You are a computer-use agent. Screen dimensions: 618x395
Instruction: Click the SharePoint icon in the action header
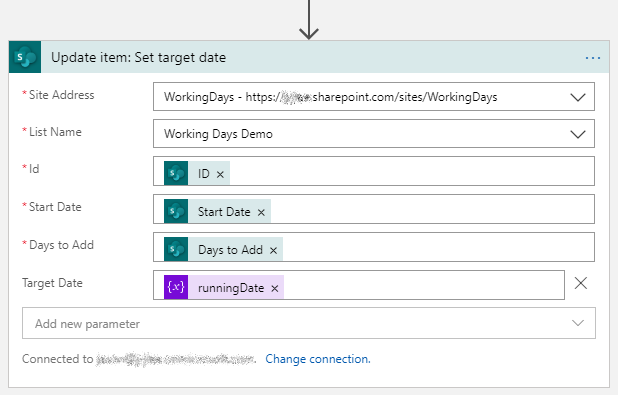pos(25,57)
